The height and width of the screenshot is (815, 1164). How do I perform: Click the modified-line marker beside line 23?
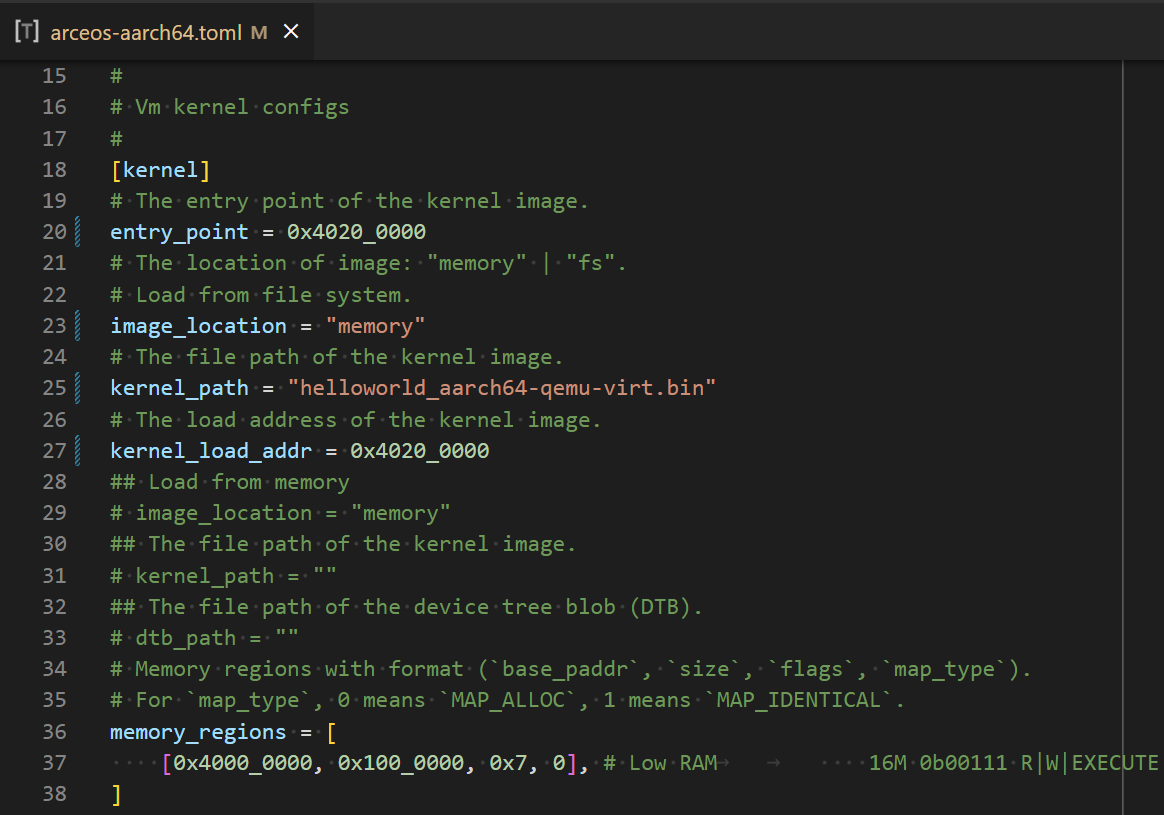point(78,326)
